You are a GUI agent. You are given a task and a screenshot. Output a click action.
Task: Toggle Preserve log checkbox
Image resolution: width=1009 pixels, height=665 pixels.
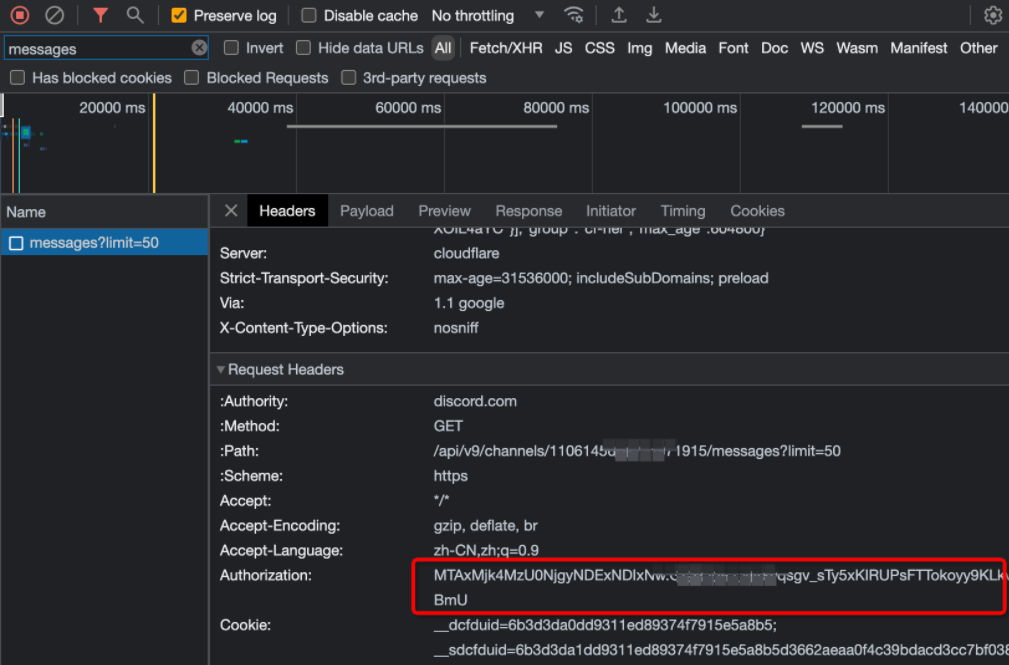179,15
